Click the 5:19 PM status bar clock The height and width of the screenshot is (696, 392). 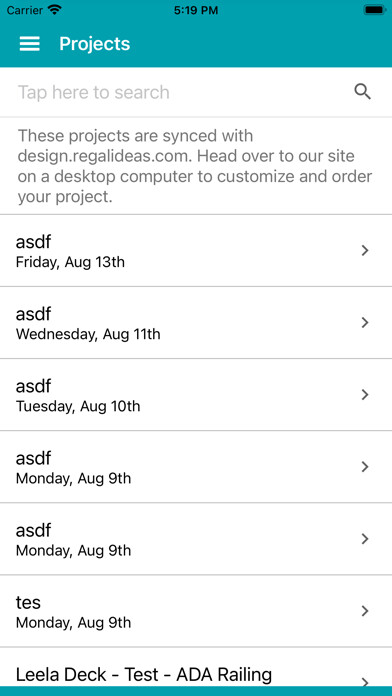tap(196, 10)
